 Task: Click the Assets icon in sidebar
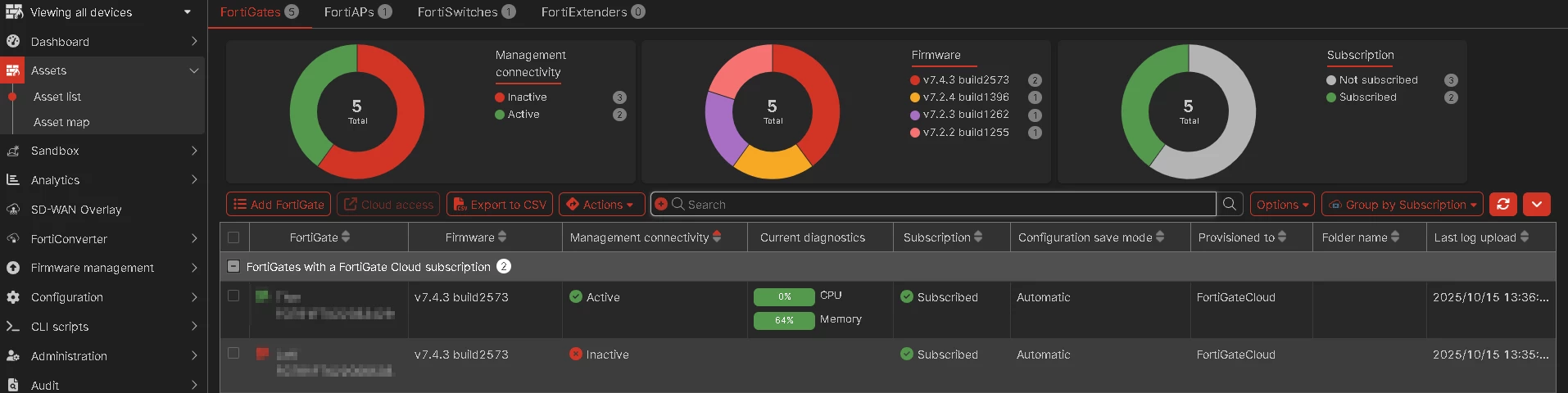coord(13,70)
